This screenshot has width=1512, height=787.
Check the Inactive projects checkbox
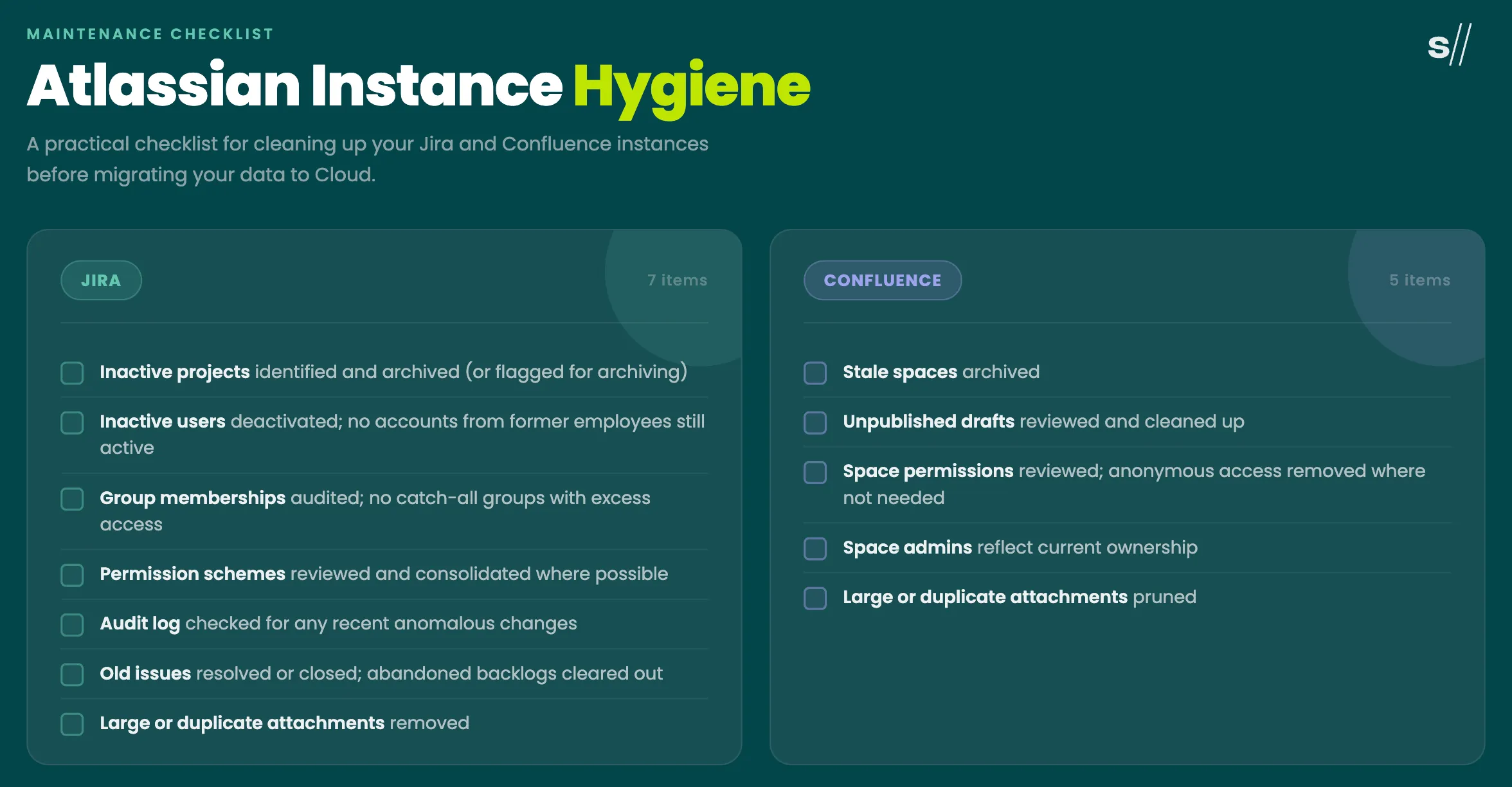tap(72, 373)
